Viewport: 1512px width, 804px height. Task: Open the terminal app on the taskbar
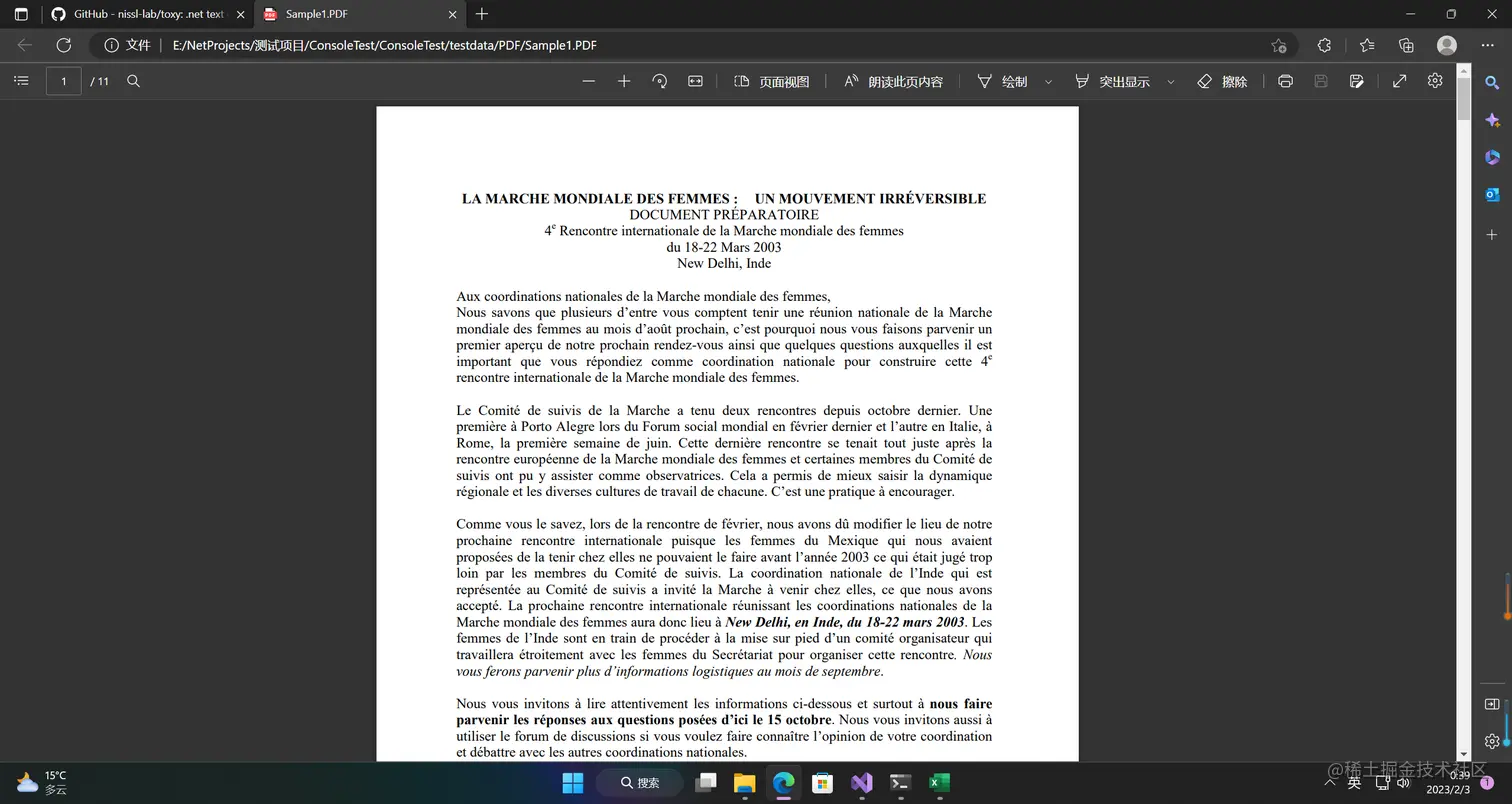click(x=900, y=782)
